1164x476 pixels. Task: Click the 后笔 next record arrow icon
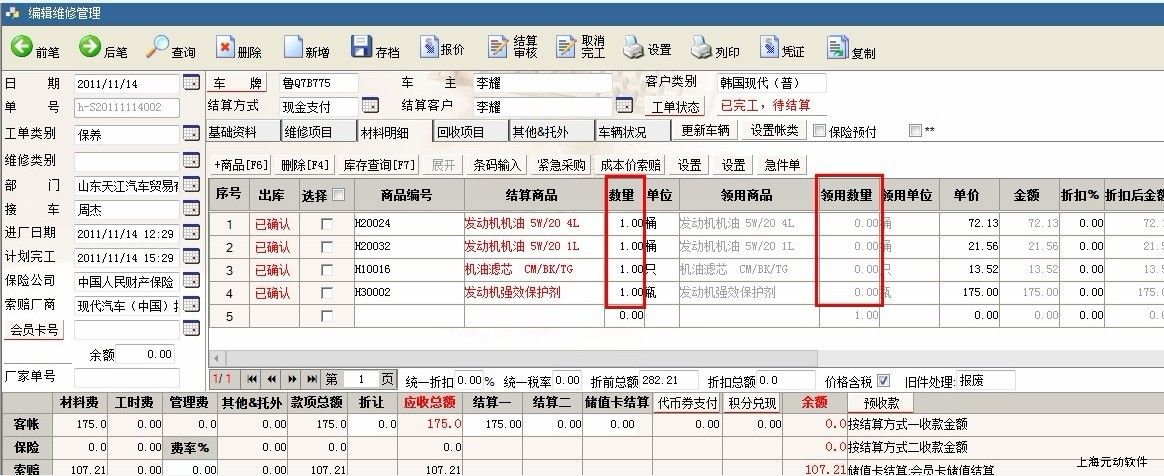[x=90, y=46]
